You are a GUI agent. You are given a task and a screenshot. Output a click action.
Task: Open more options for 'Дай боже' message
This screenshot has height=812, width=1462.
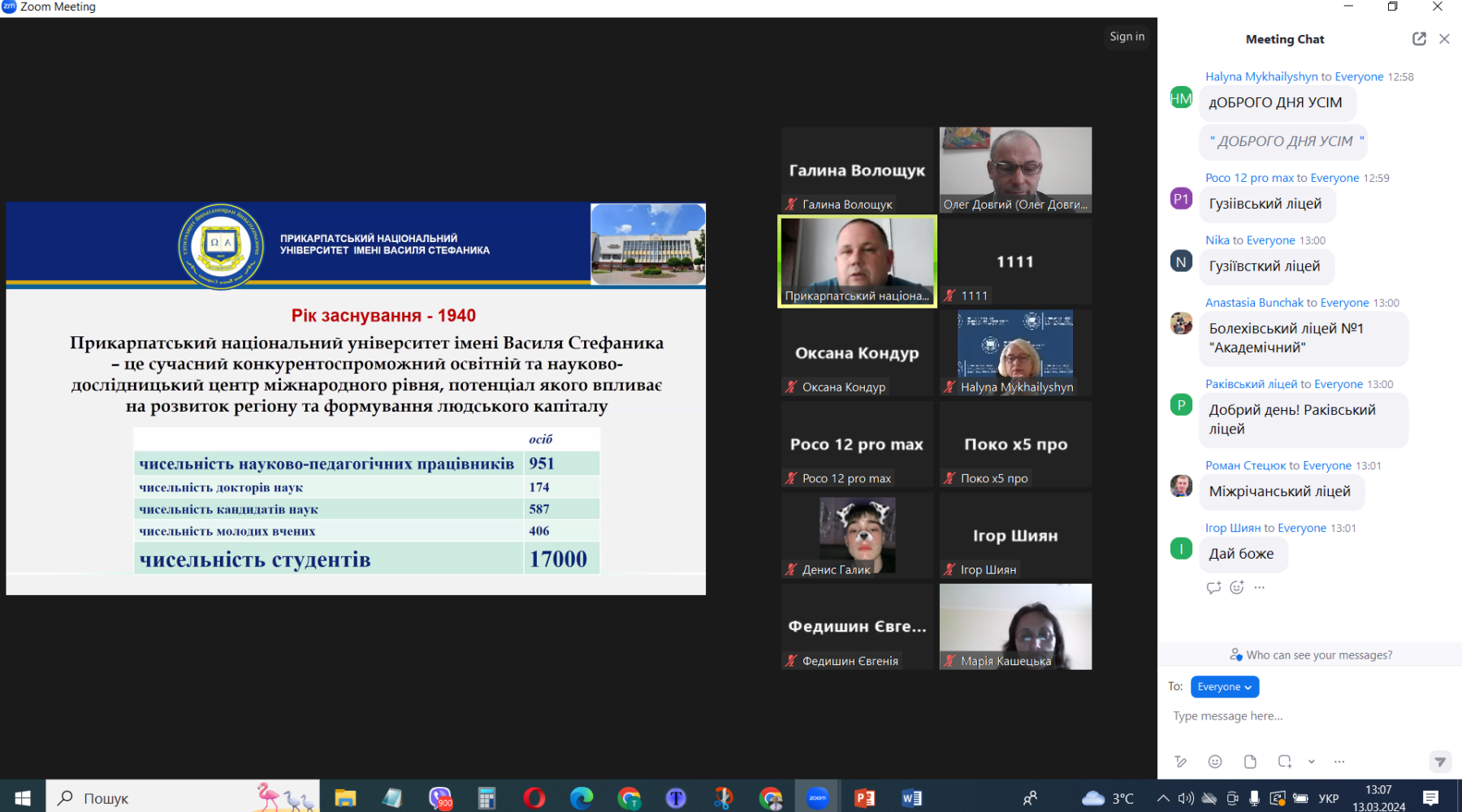click(x=1260, y=587)
